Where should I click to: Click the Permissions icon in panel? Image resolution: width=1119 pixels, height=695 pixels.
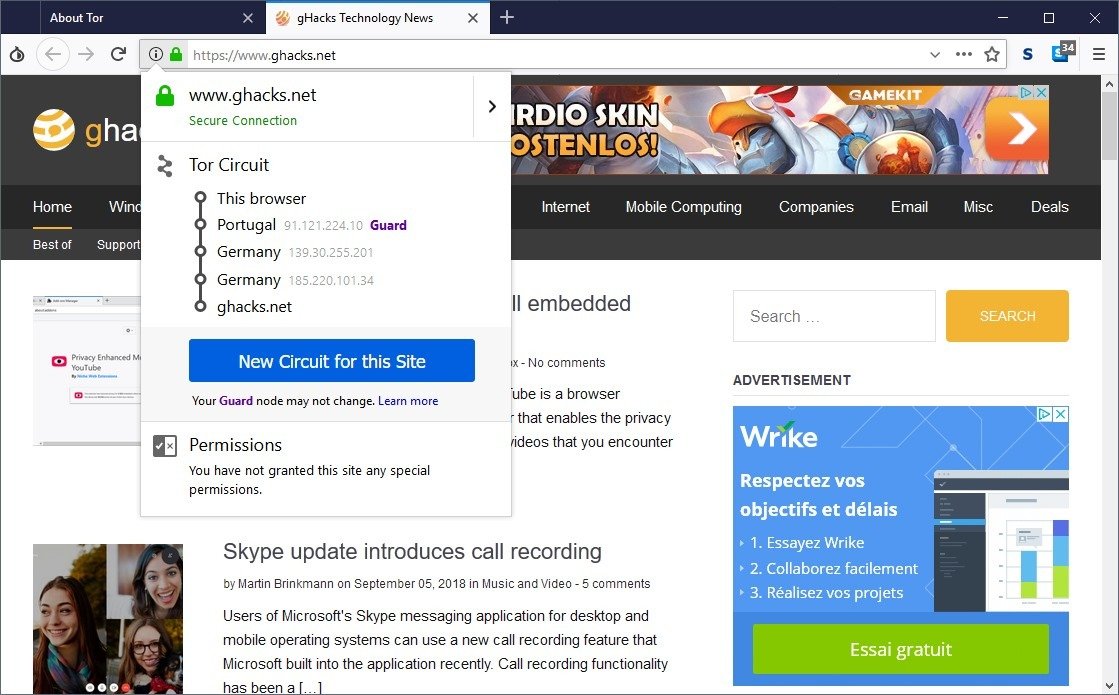pyautogui.click(x=165, y=447)
